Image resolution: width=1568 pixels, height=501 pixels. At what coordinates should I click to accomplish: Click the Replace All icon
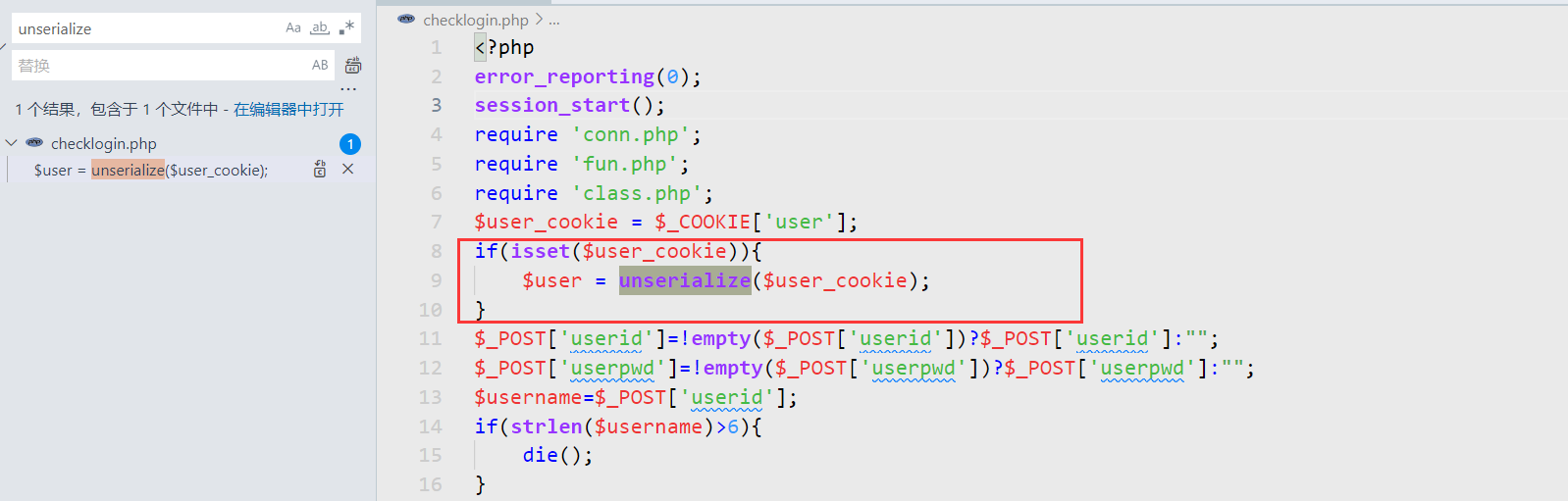pos(353,66)
